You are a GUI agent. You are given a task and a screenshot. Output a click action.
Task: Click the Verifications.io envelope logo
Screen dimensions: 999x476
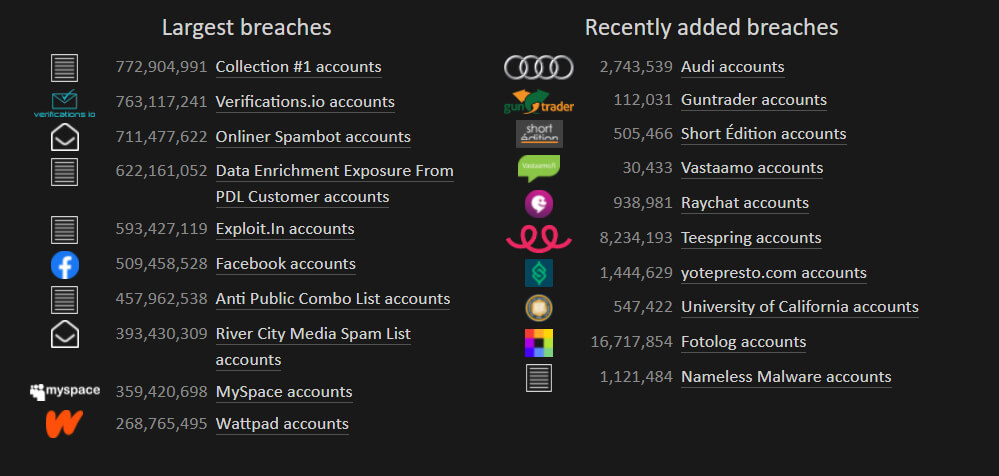pyautogui.click(x=64, y=104)
